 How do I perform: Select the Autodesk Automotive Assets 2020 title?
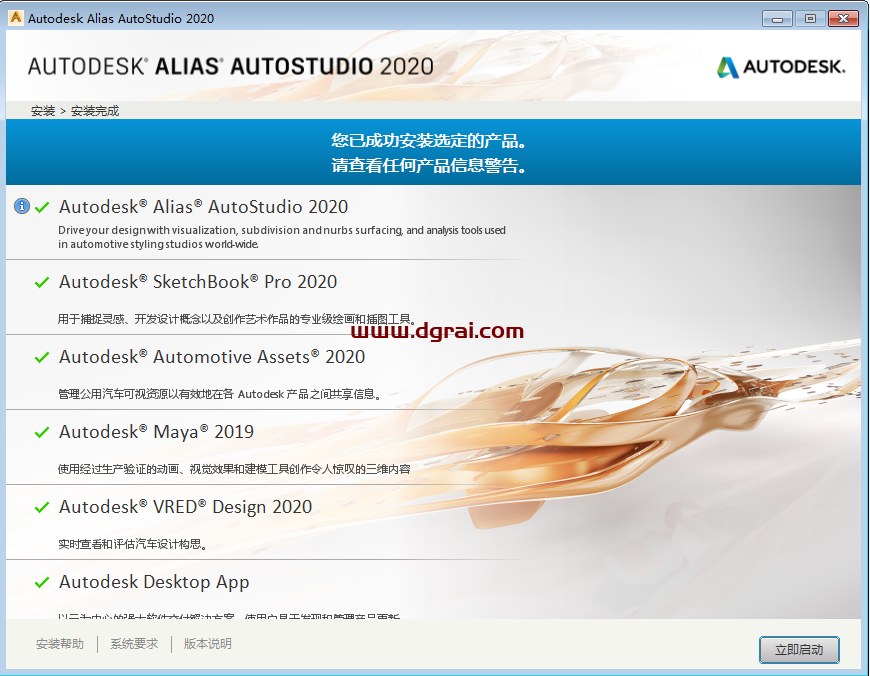pyautogui.click(x=212, y=357)
